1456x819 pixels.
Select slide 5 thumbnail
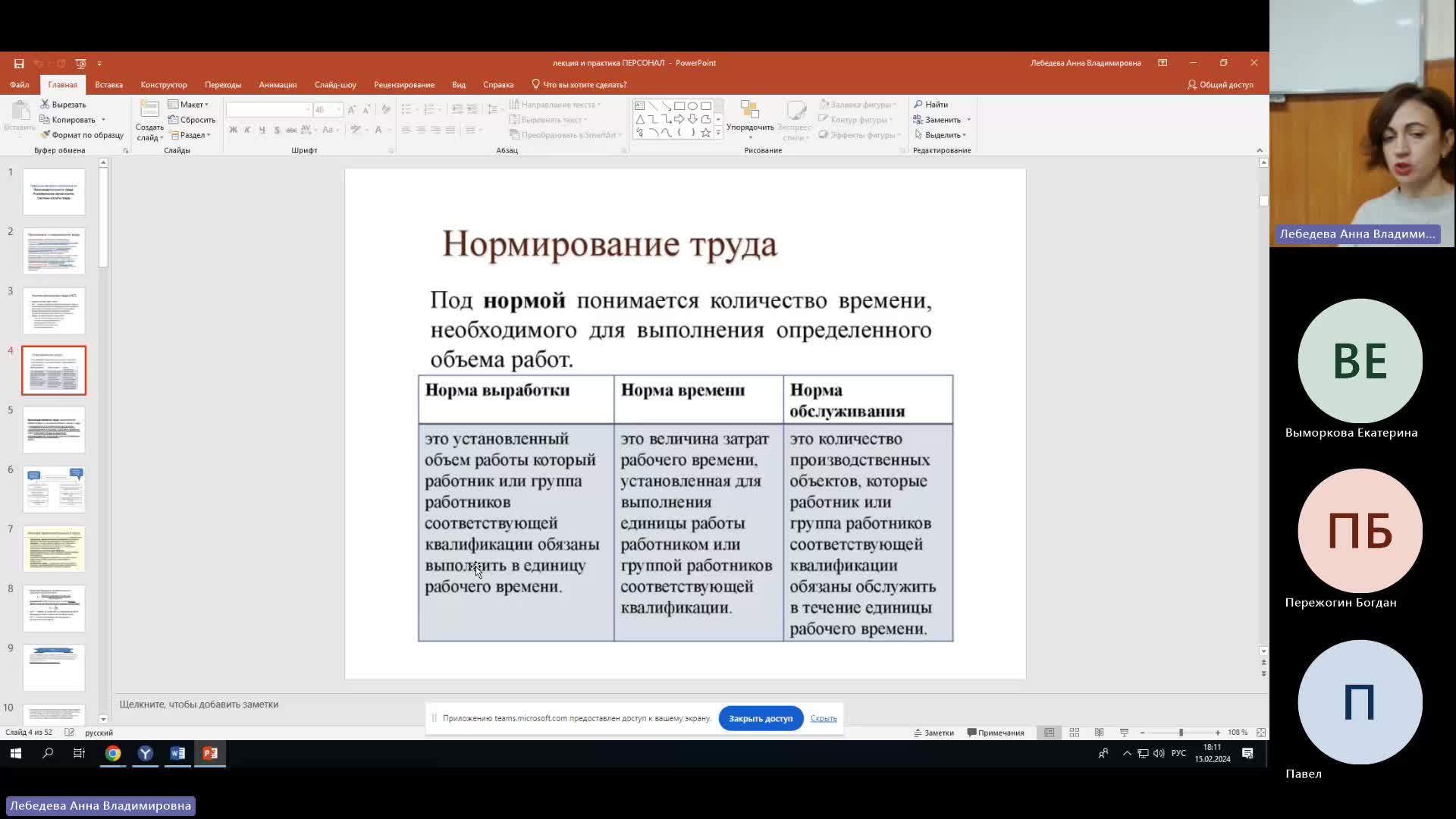point(54,430)
